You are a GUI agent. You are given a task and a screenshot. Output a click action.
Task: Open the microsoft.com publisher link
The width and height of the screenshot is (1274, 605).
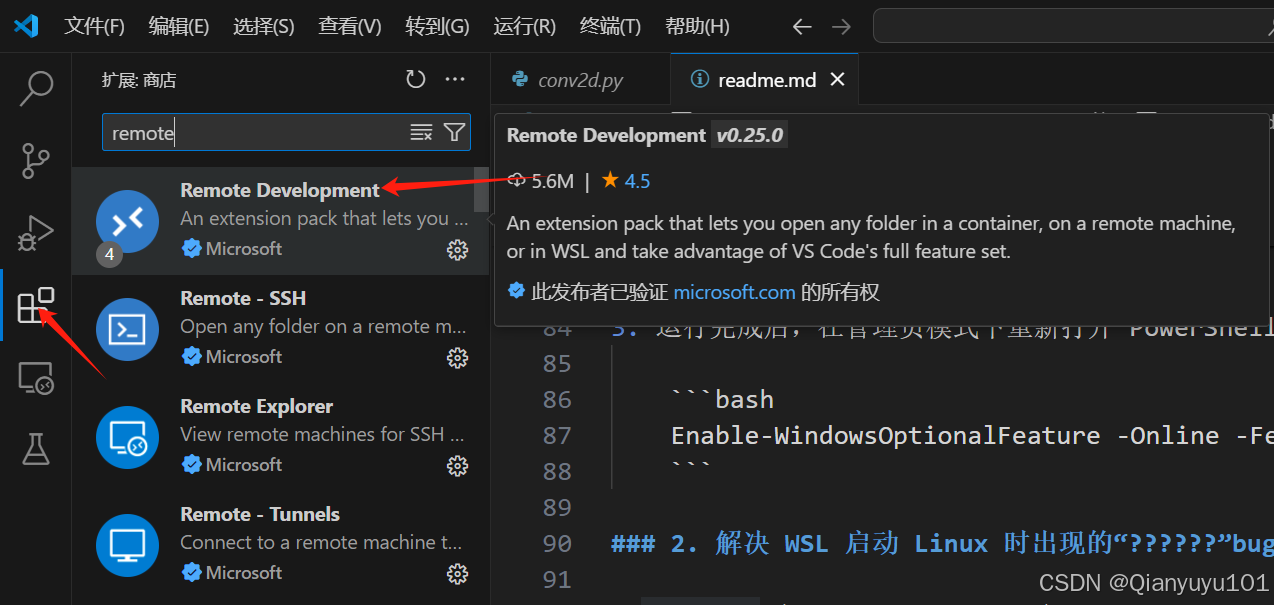tap(734, 292)
